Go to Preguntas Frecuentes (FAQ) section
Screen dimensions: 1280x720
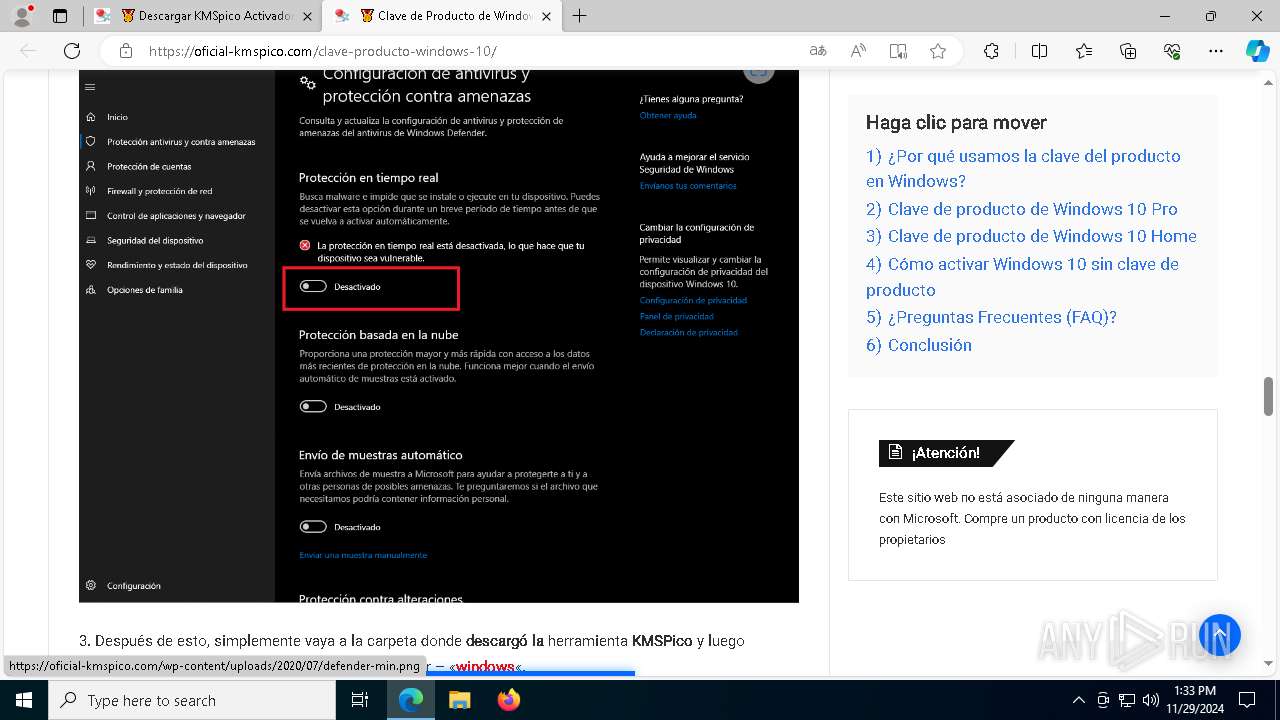tap(991, 317)
